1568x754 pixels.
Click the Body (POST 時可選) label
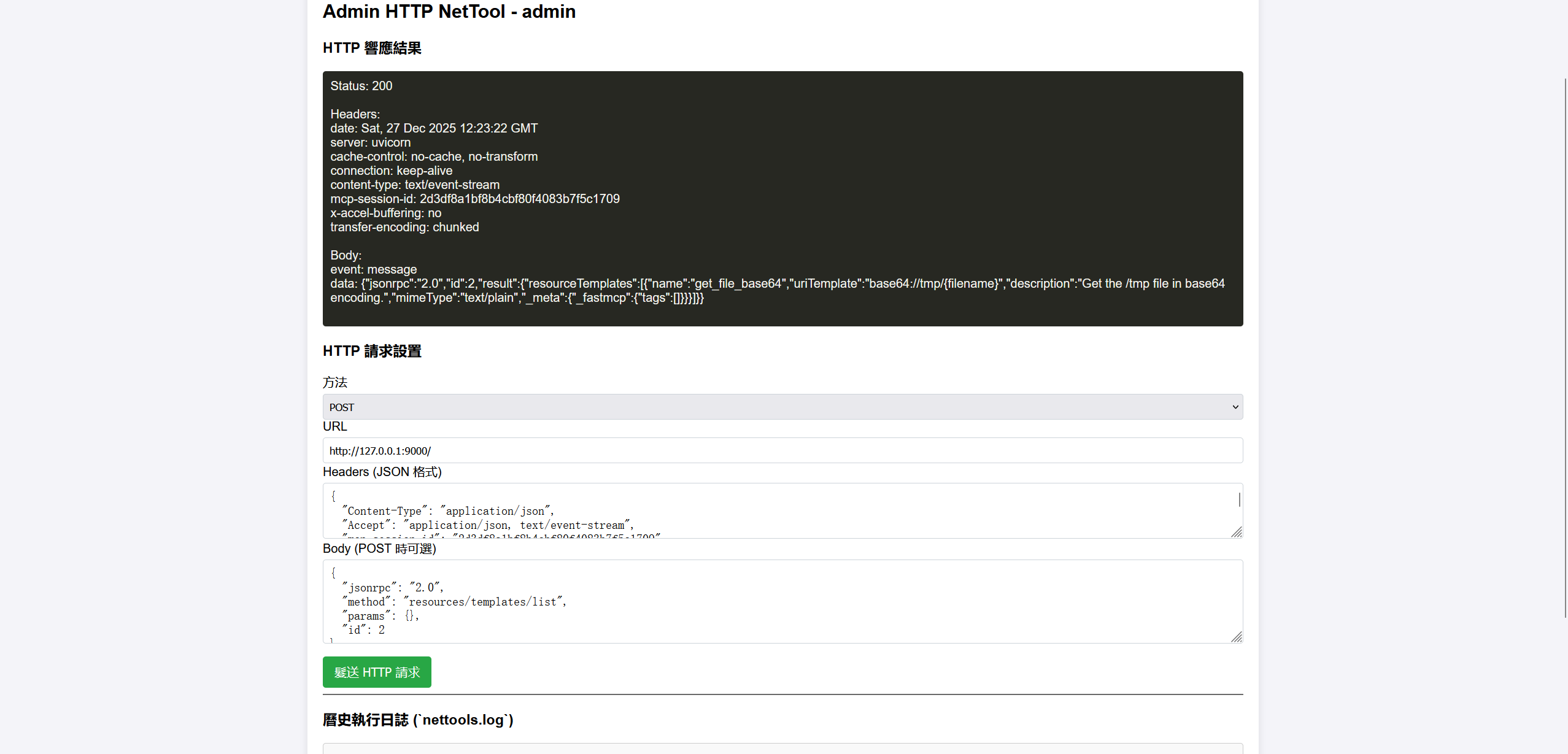click(379, 548)
